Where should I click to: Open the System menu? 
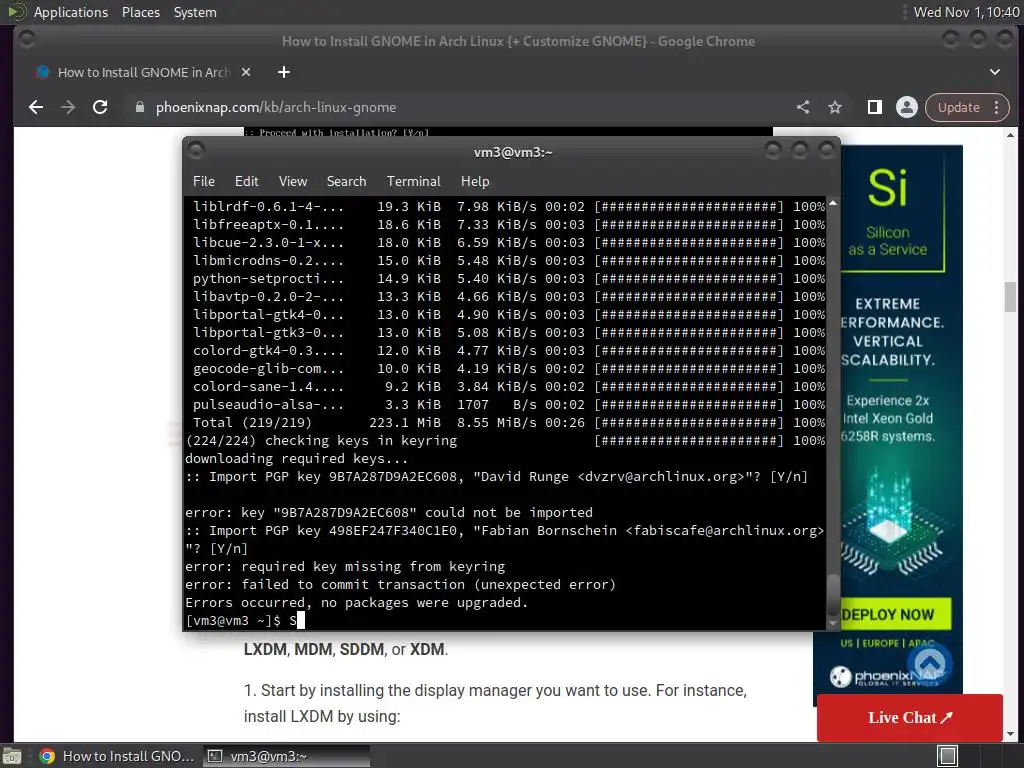(195, 12)
